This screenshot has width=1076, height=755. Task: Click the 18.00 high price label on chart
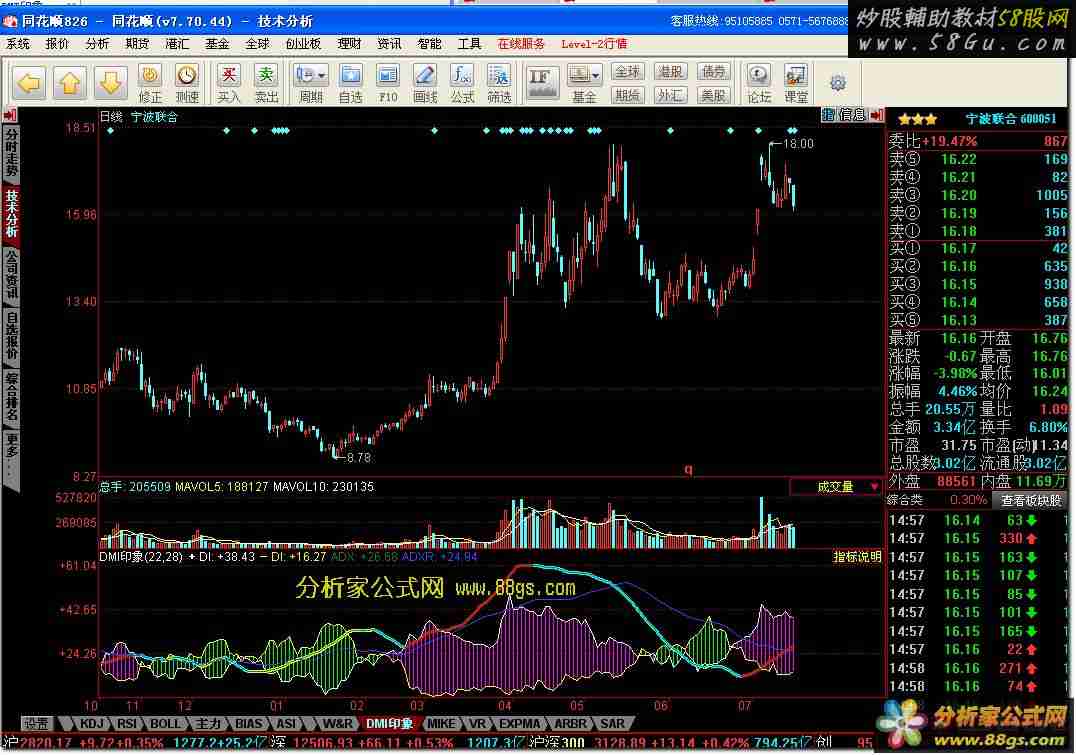point(798,143)
